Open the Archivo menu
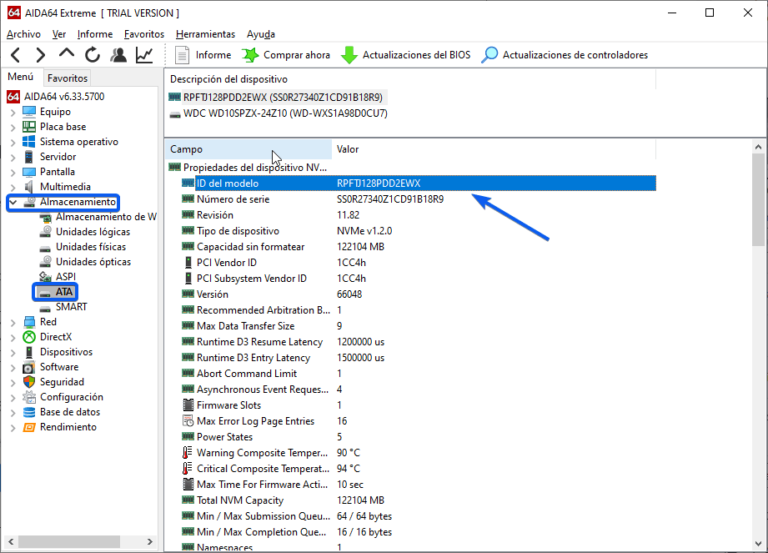Image resolution: width=768 pixels, height=553 pixels. click(x=24, y=34)
